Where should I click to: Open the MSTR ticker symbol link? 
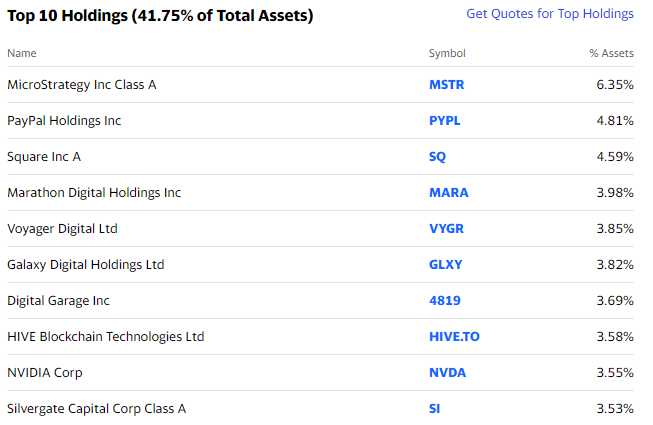(446, 85)
